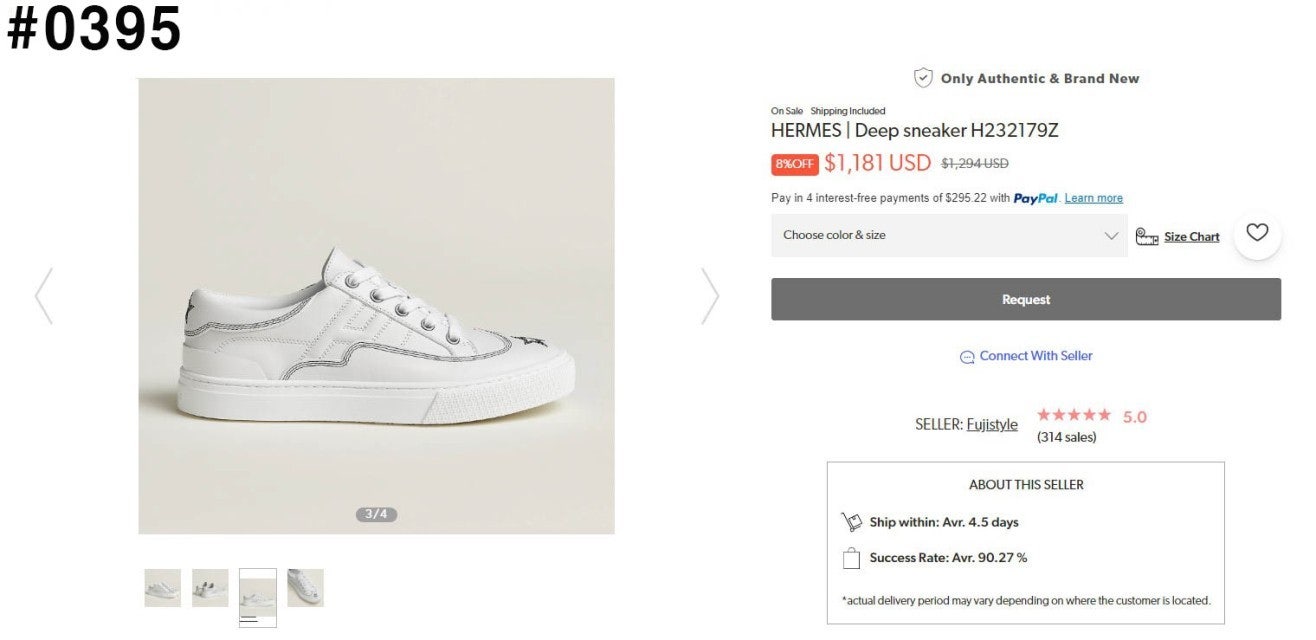Screen dimensions: 1316x640
Task: Click the previous image arrow
Action: (x=44, y=296)
